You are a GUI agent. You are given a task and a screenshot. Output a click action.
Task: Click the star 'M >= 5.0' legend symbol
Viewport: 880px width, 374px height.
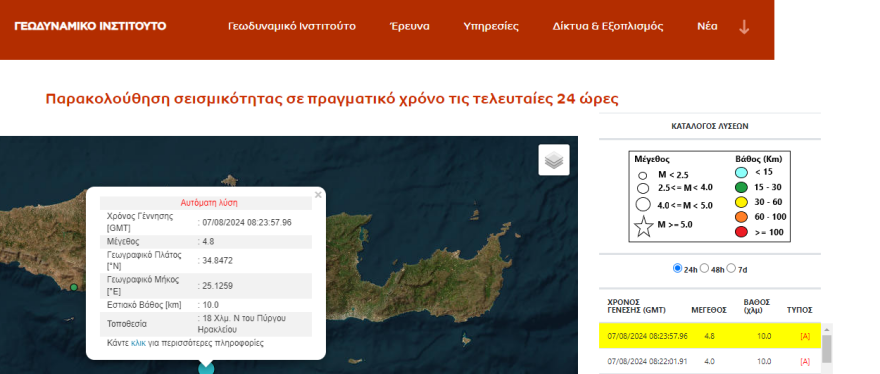click(644, 226)
